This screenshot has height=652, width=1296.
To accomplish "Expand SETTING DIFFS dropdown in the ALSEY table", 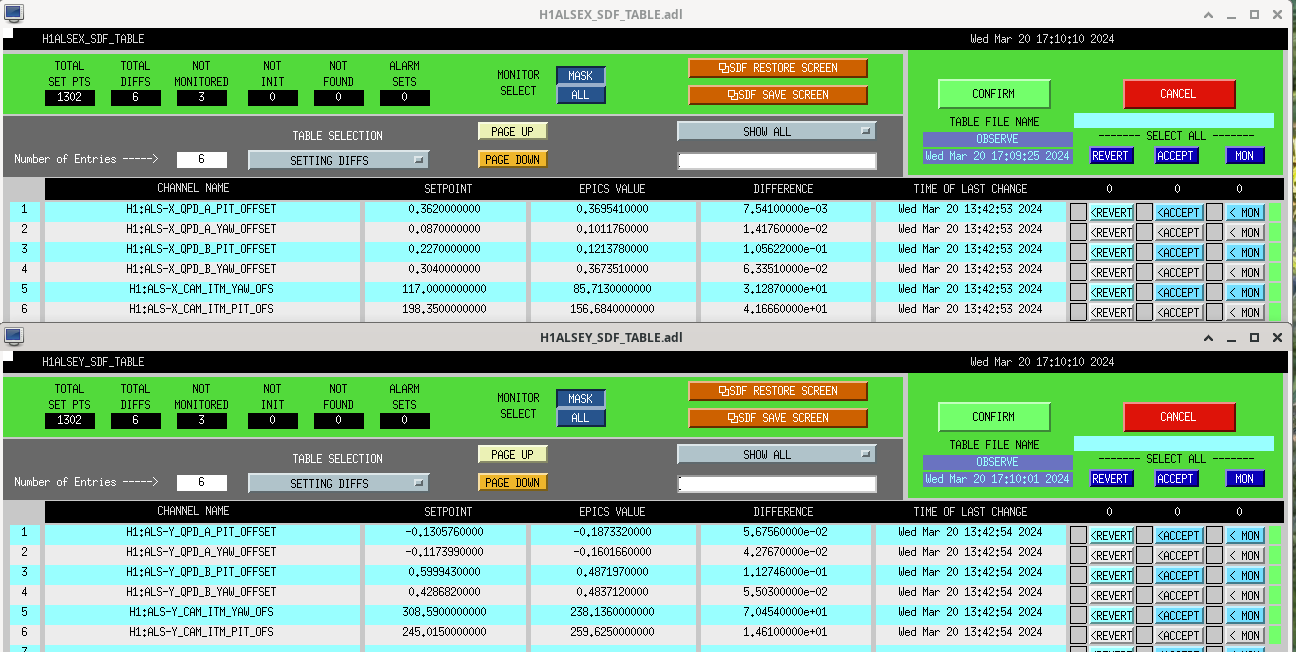I will click(338, 483).
